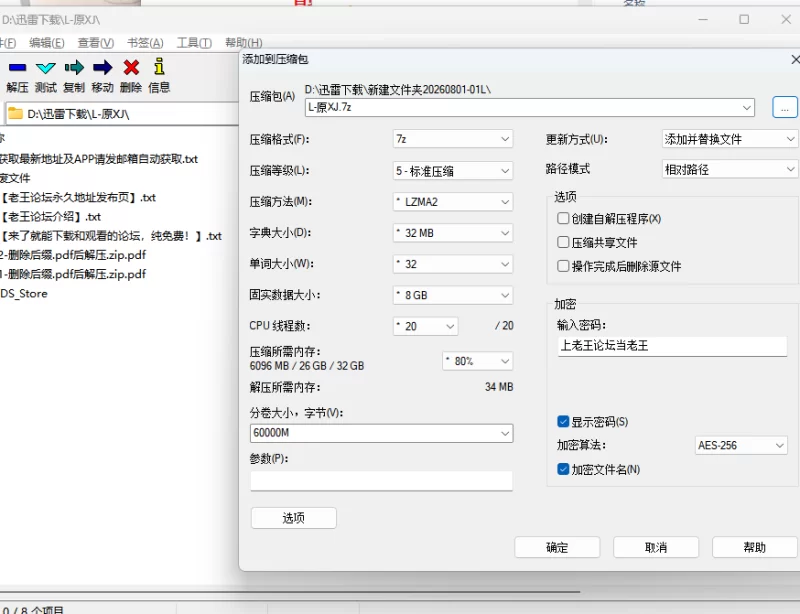
Task: Open the 查看(V) menu
Action: (95, 43)
